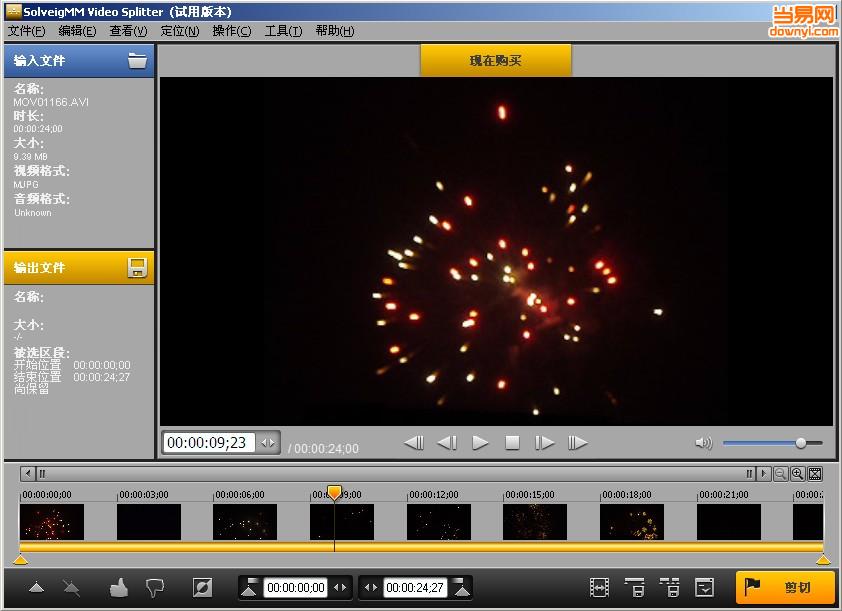Adjust the volume slider
The height and width of the screenshot is (611, 842).
pyautogui.click(x=800, y=443)
